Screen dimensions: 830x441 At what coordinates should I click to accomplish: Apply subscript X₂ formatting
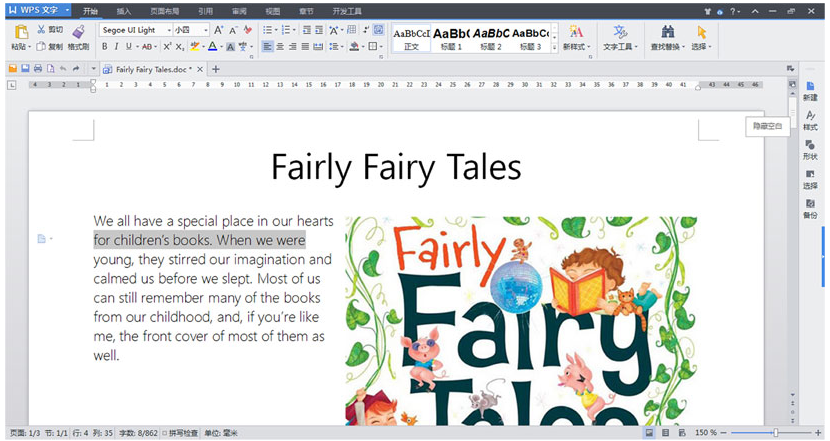(x=180, y=47)
